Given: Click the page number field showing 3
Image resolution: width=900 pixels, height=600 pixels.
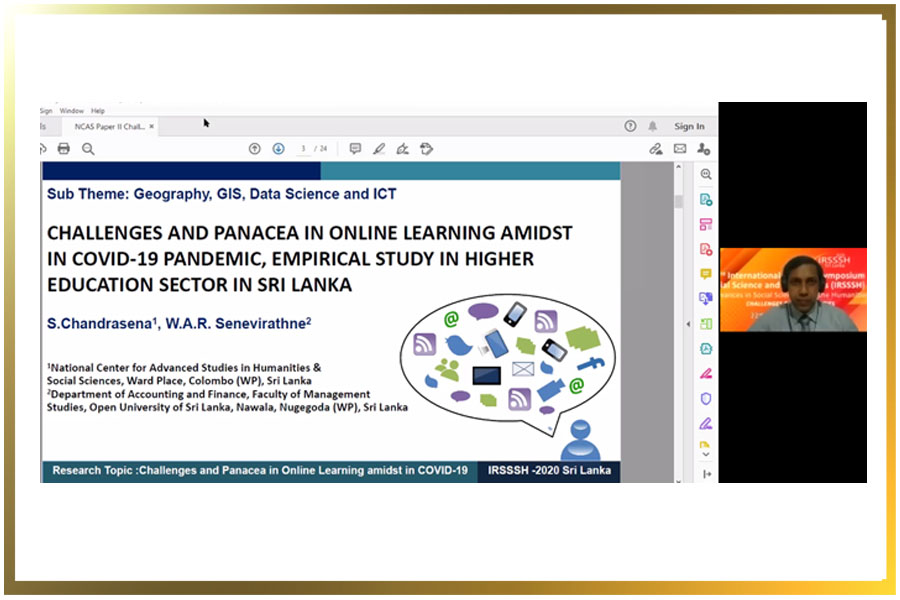Looking at the screenshot, I should (x=304, y=149).
